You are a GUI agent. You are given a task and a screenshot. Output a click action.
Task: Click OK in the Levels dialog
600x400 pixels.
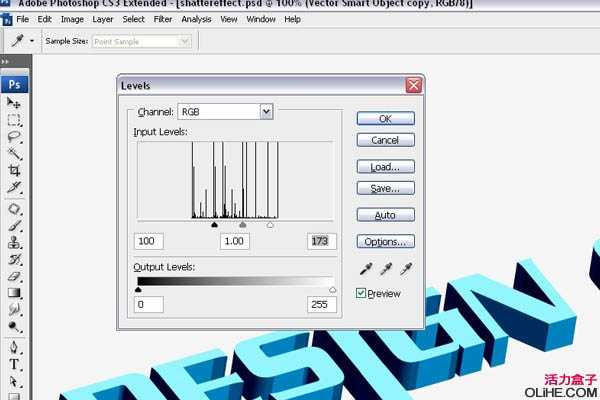(x=385, y=118)
